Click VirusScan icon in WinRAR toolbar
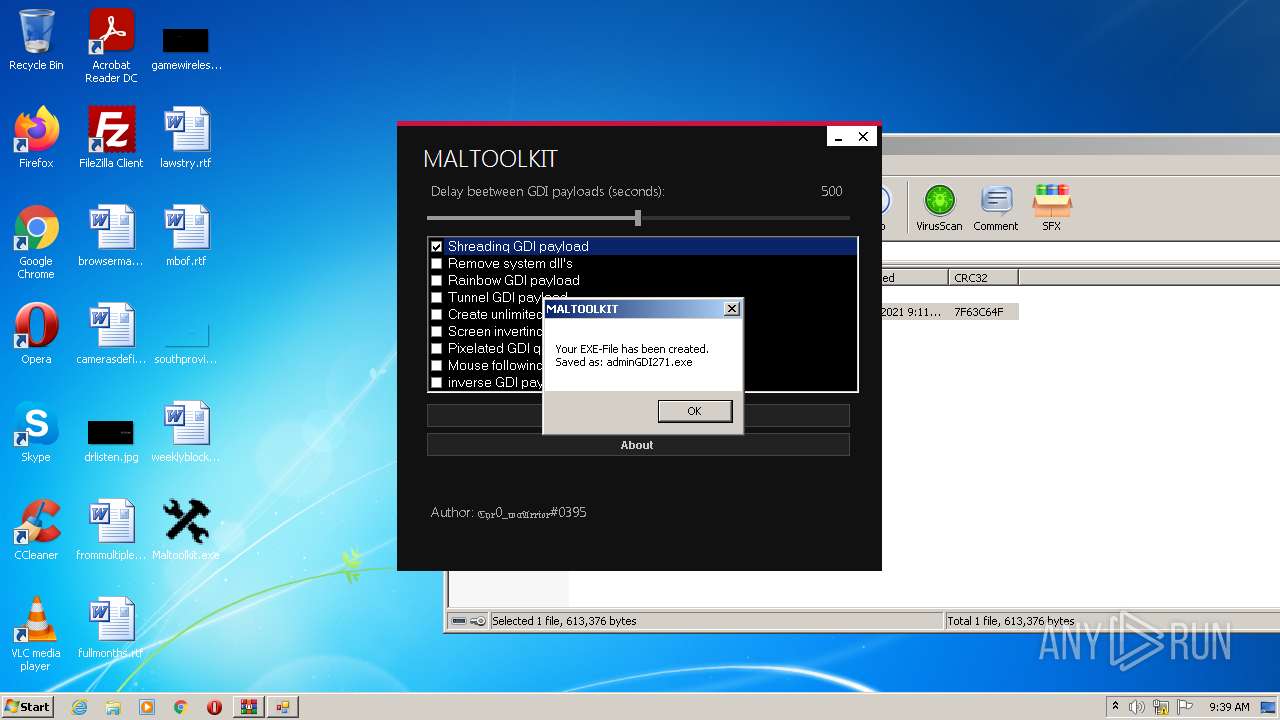Image resolution: width=1280 pixels, height=720 pixels. [939, 208]
